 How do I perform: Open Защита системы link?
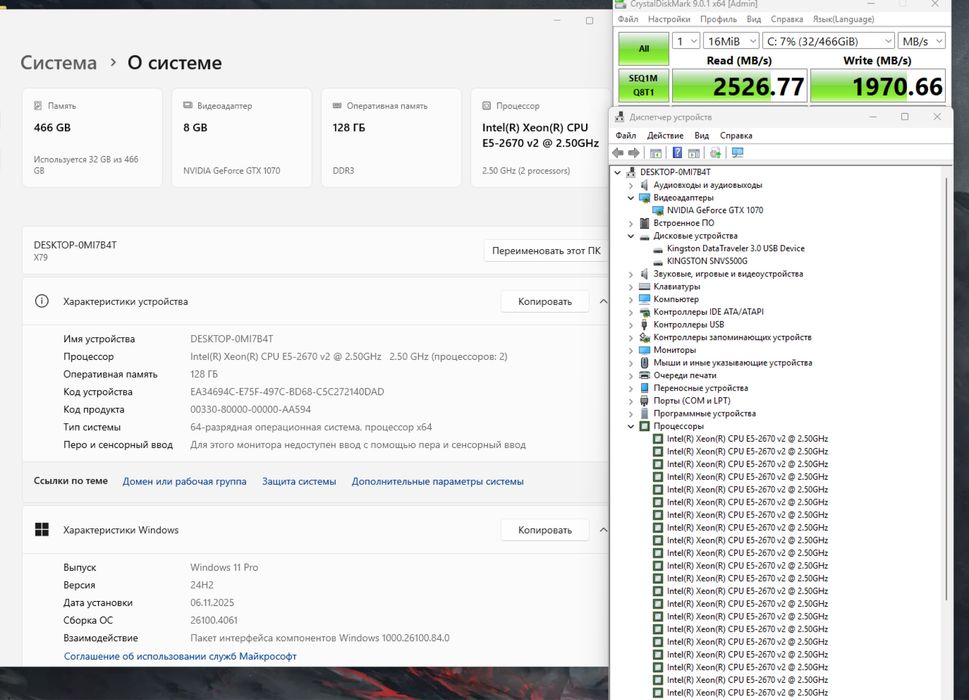tap(299, 481)
